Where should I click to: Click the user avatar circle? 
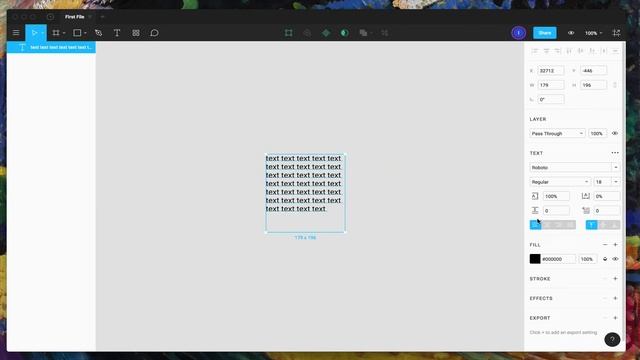518,33
